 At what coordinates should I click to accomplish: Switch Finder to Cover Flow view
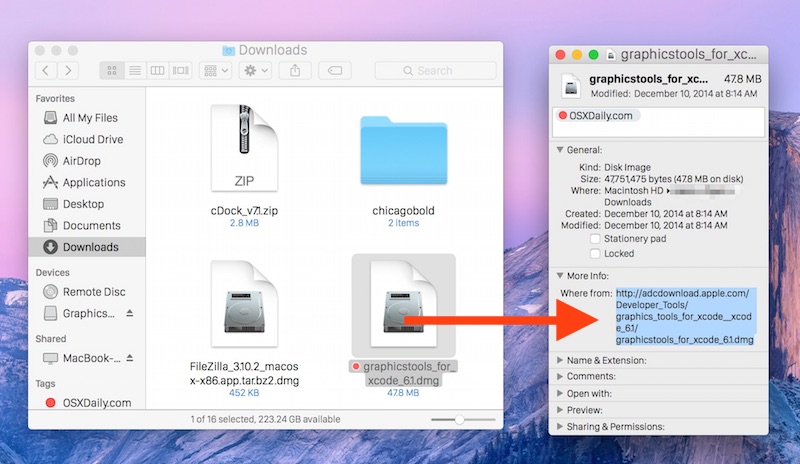click(x=181, y=70)
